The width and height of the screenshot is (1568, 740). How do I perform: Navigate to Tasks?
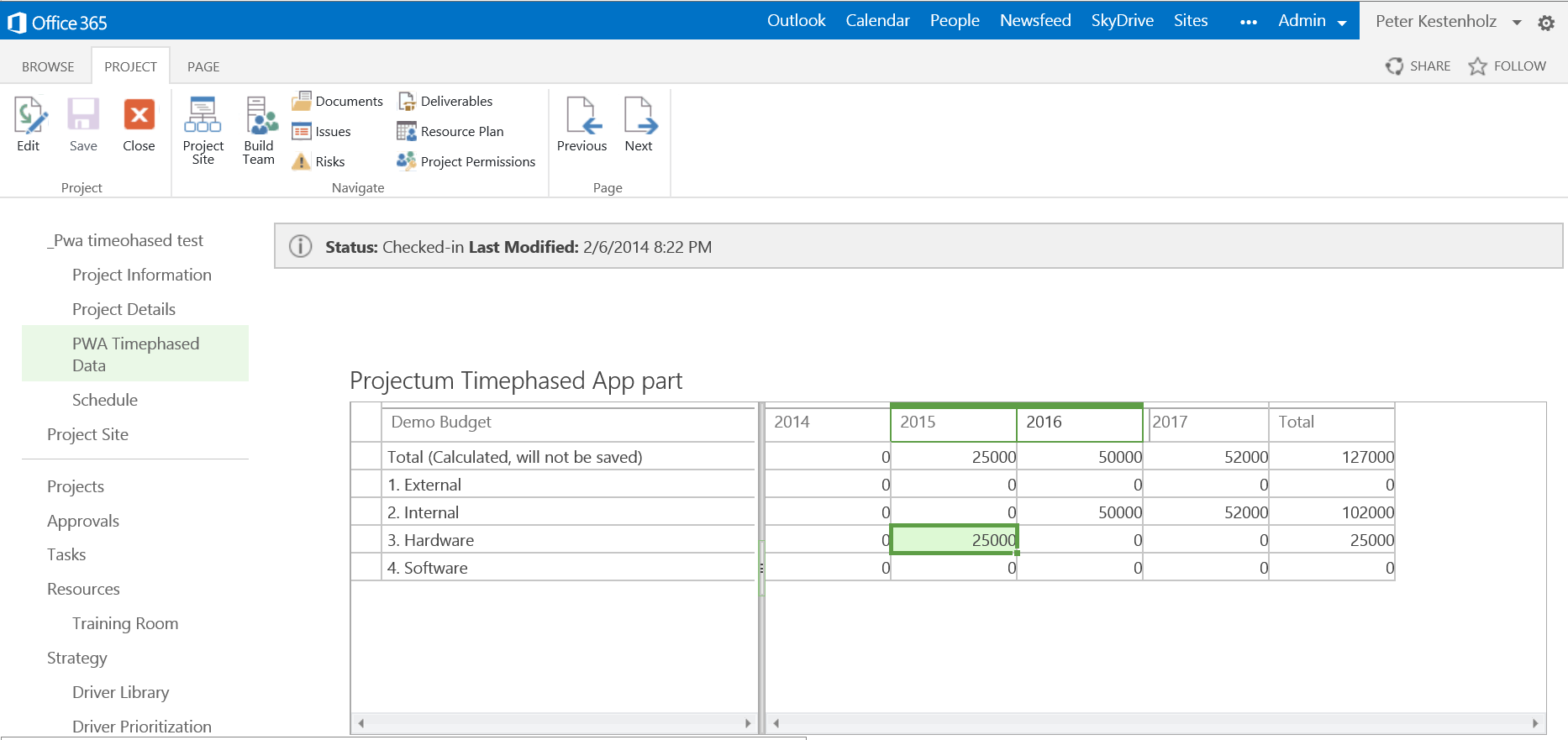66,554
